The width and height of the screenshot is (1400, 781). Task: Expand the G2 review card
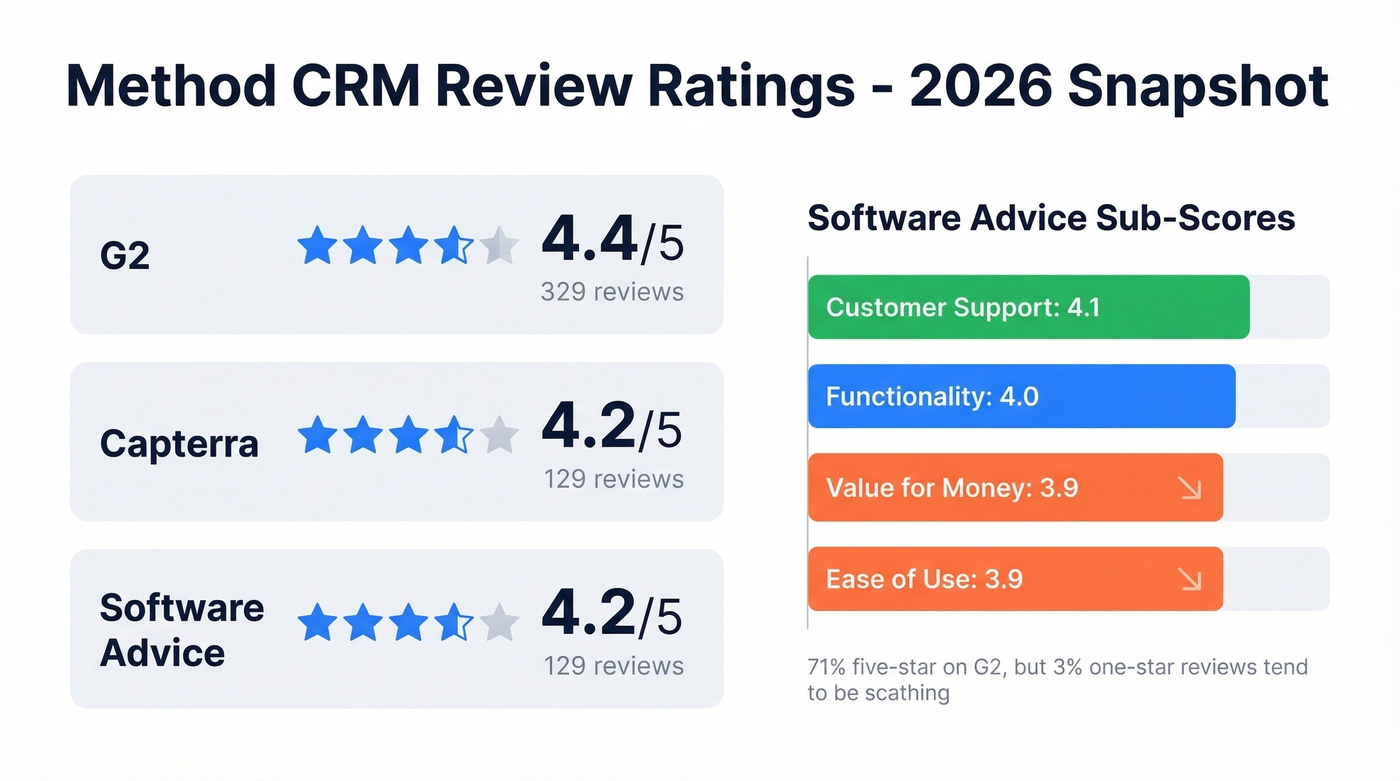[x=396, y=254]
